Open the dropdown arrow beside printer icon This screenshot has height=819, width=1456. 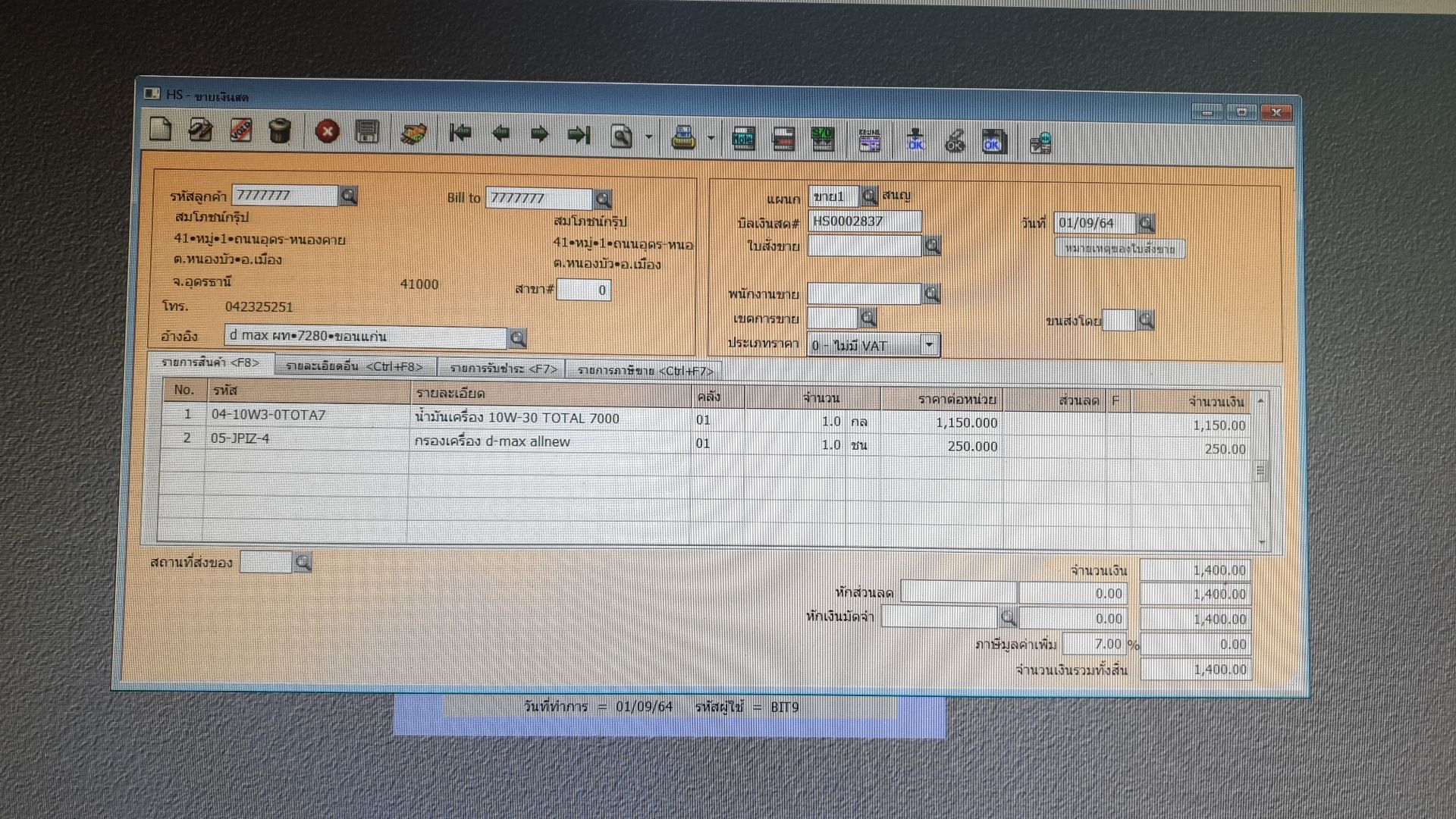(x=711, y=138)
